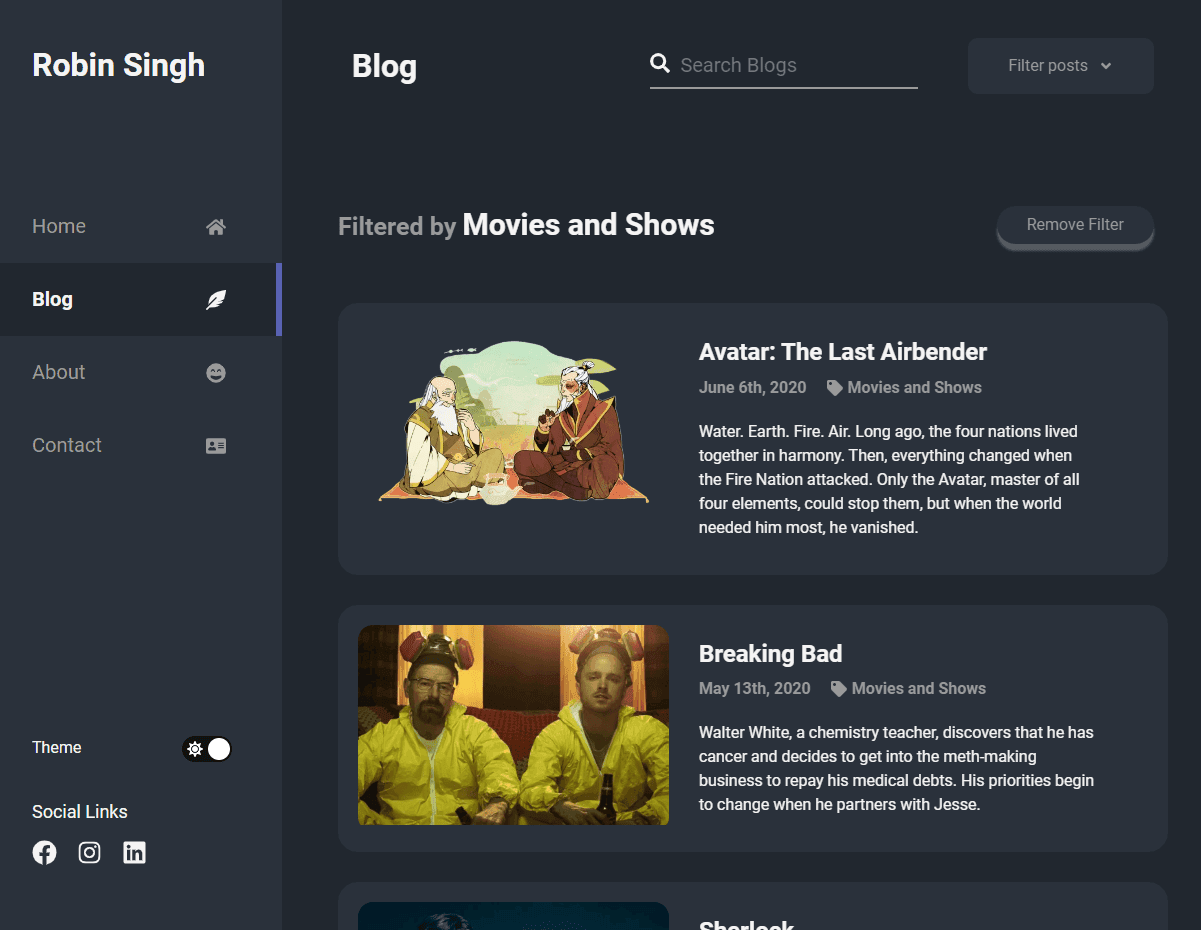Open the Instagram social link
Screen dimensions: 1201x930
(x=89, y=852)
